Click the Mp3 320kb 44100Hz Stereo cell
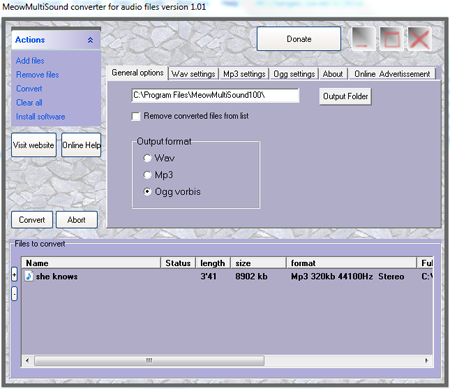450x389 pixels. pyautogui.click(x=348, y=276)
